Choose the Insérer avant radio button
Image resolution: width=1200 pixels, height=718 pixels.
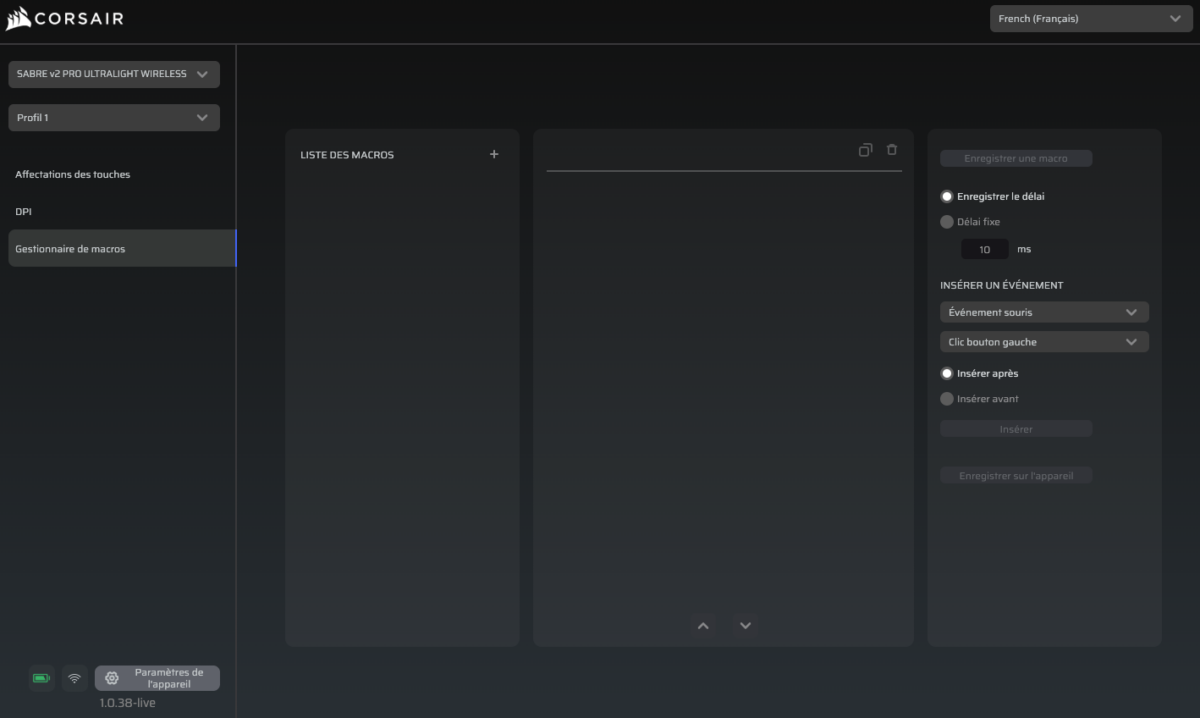(947, 399)
